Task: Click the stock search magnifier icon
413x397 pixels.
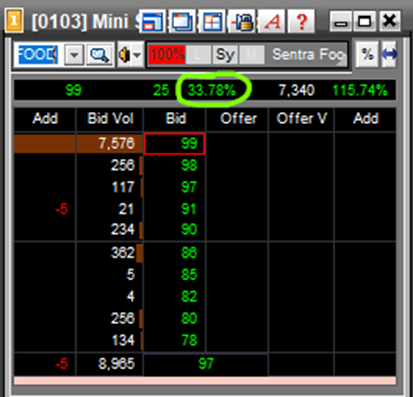Action: tap(100, 54)
